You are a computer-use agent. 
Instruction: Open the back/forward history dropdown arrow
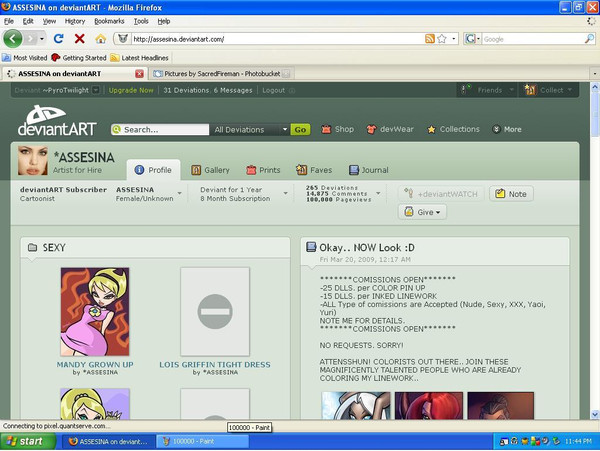pyautogui.click(x=42, y=39)
